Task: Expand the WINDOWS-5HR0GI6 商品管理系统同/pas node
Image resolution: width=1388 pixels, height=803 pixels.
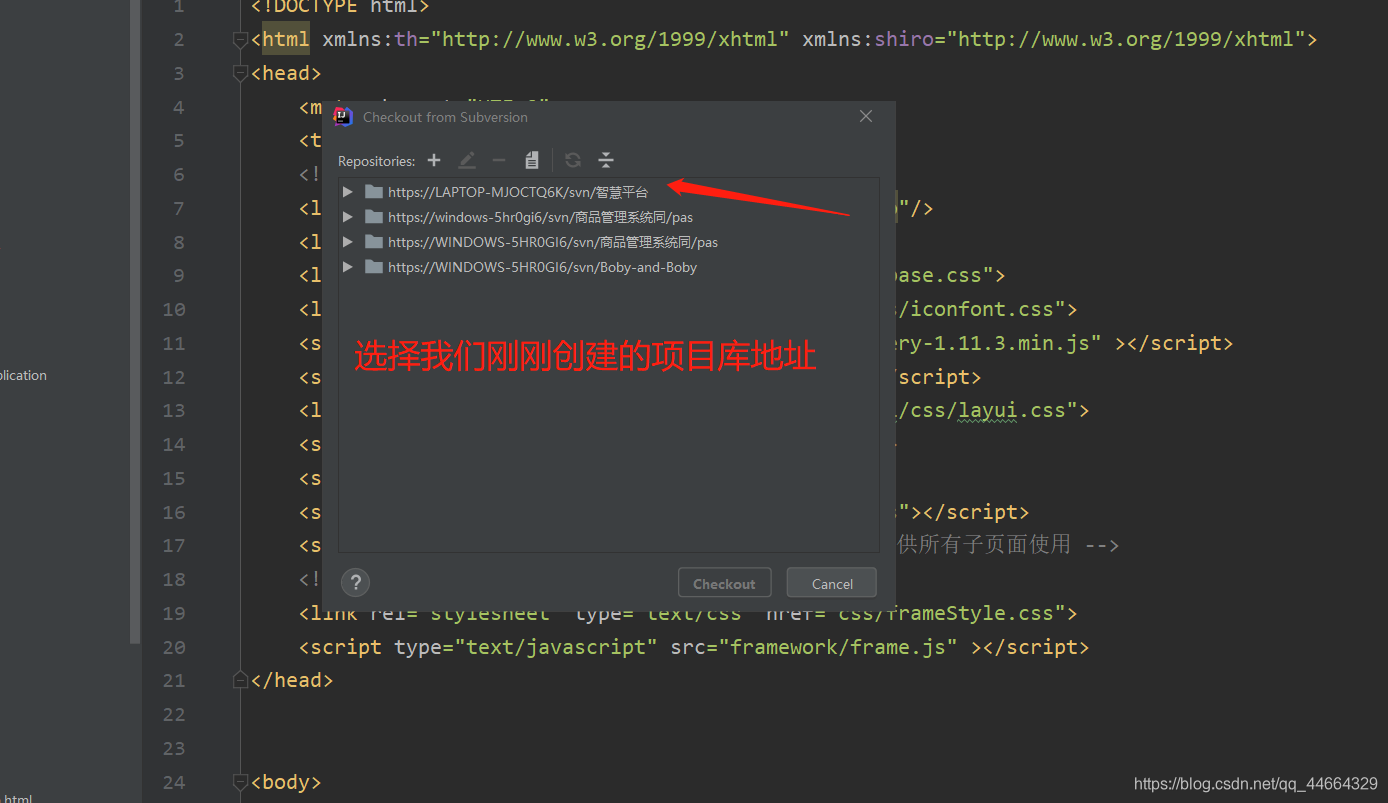Action: [x=348, y=241]
